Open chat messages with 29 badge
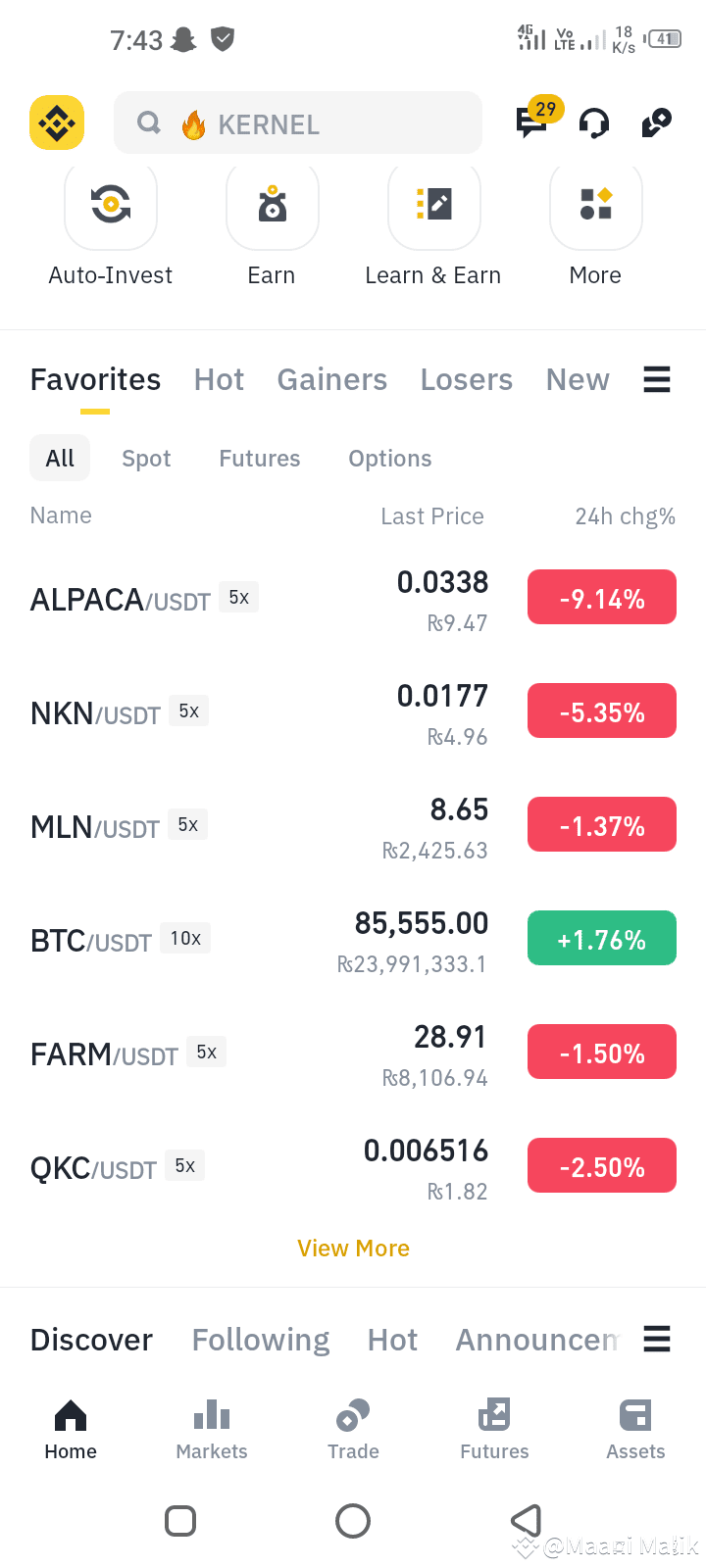Image resolution: width=706 pixels, height=1568 pixels. pos(531,122)
